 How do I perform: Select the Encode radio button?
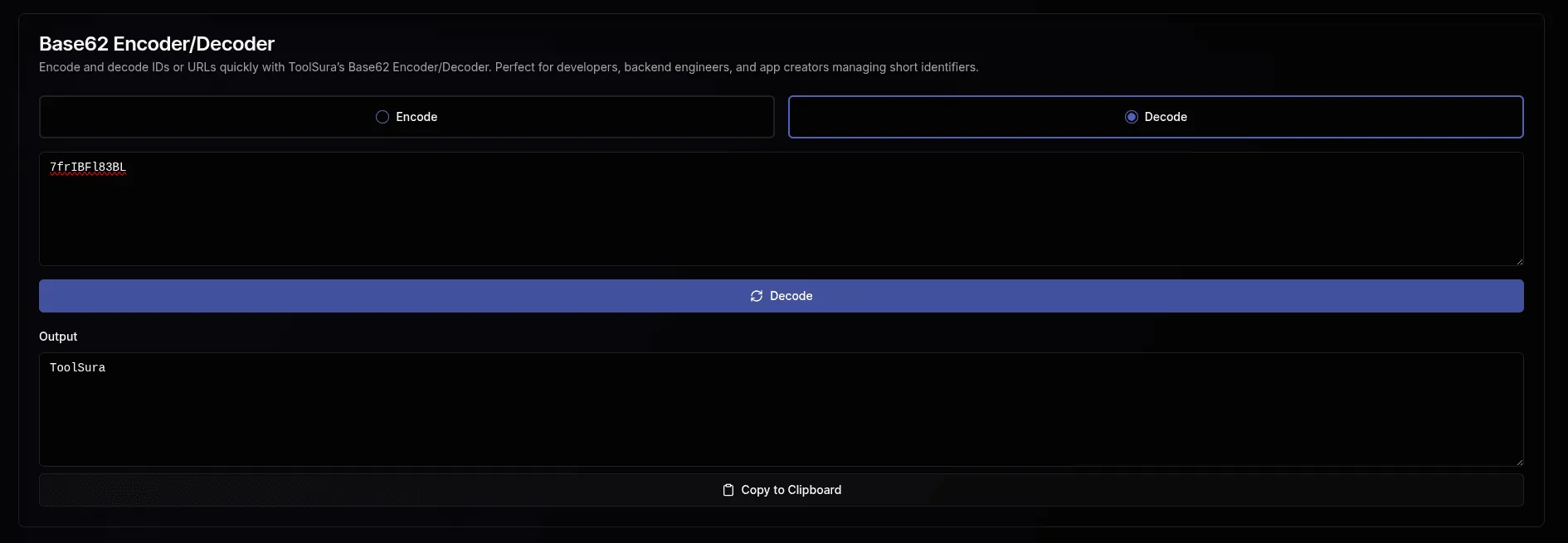(x=382, y=117)
